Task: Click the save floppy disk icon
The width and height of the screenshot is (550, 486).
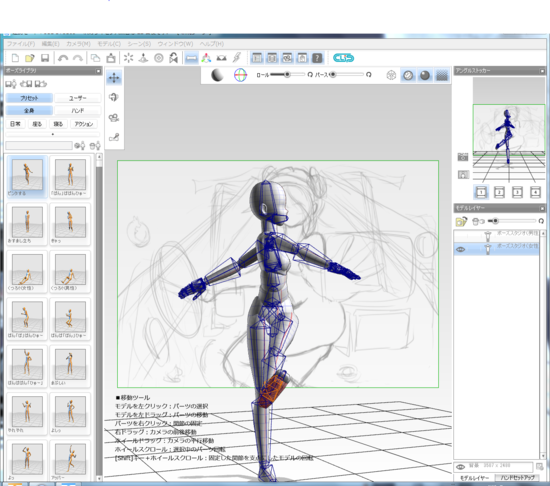Action: click(x=45, y=58)
